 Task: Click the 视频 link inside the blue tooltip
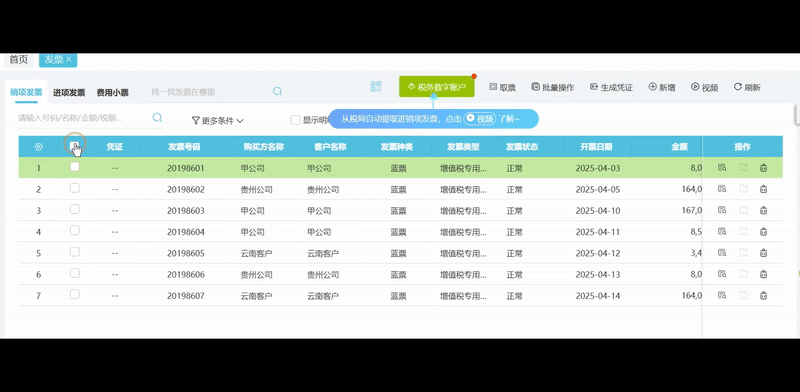tap(480, 118)
